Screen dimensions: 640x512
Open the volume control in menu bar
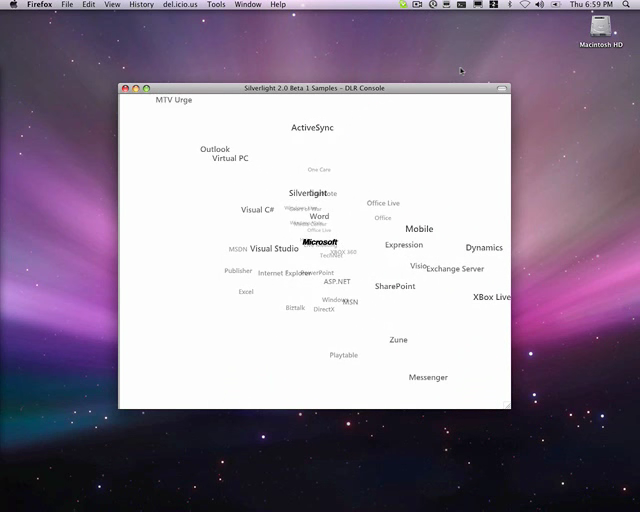[x=540, y=4]
